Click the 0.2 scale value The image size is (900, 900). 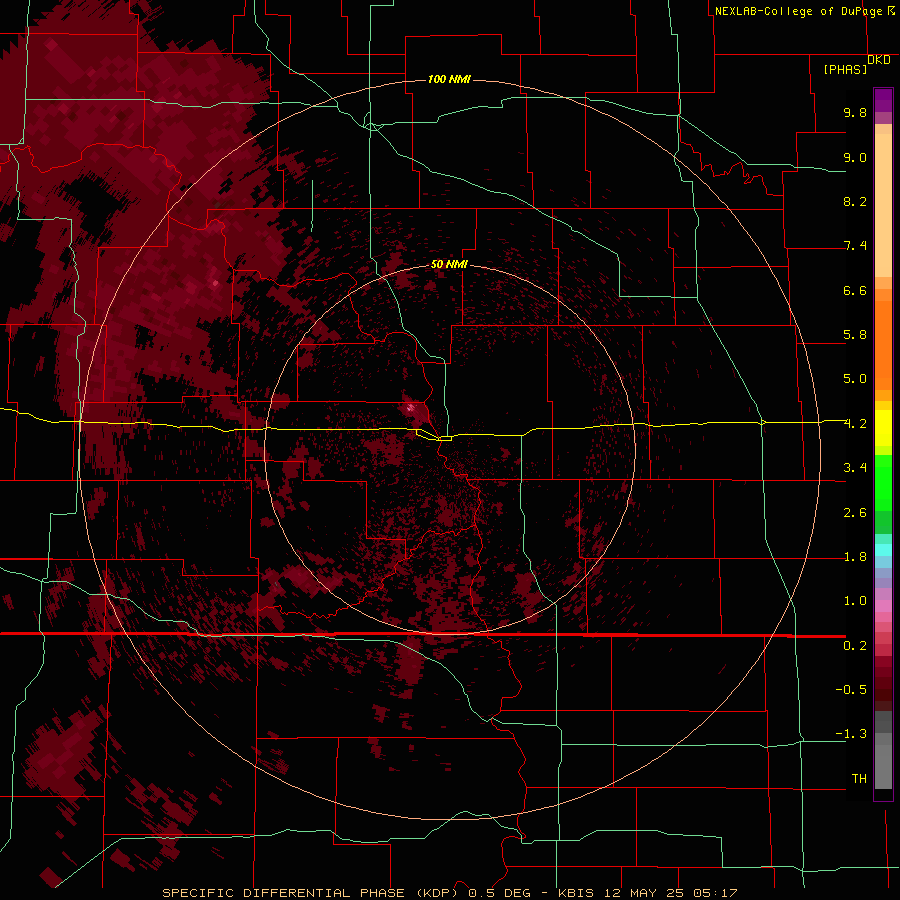tap(855, 646)
